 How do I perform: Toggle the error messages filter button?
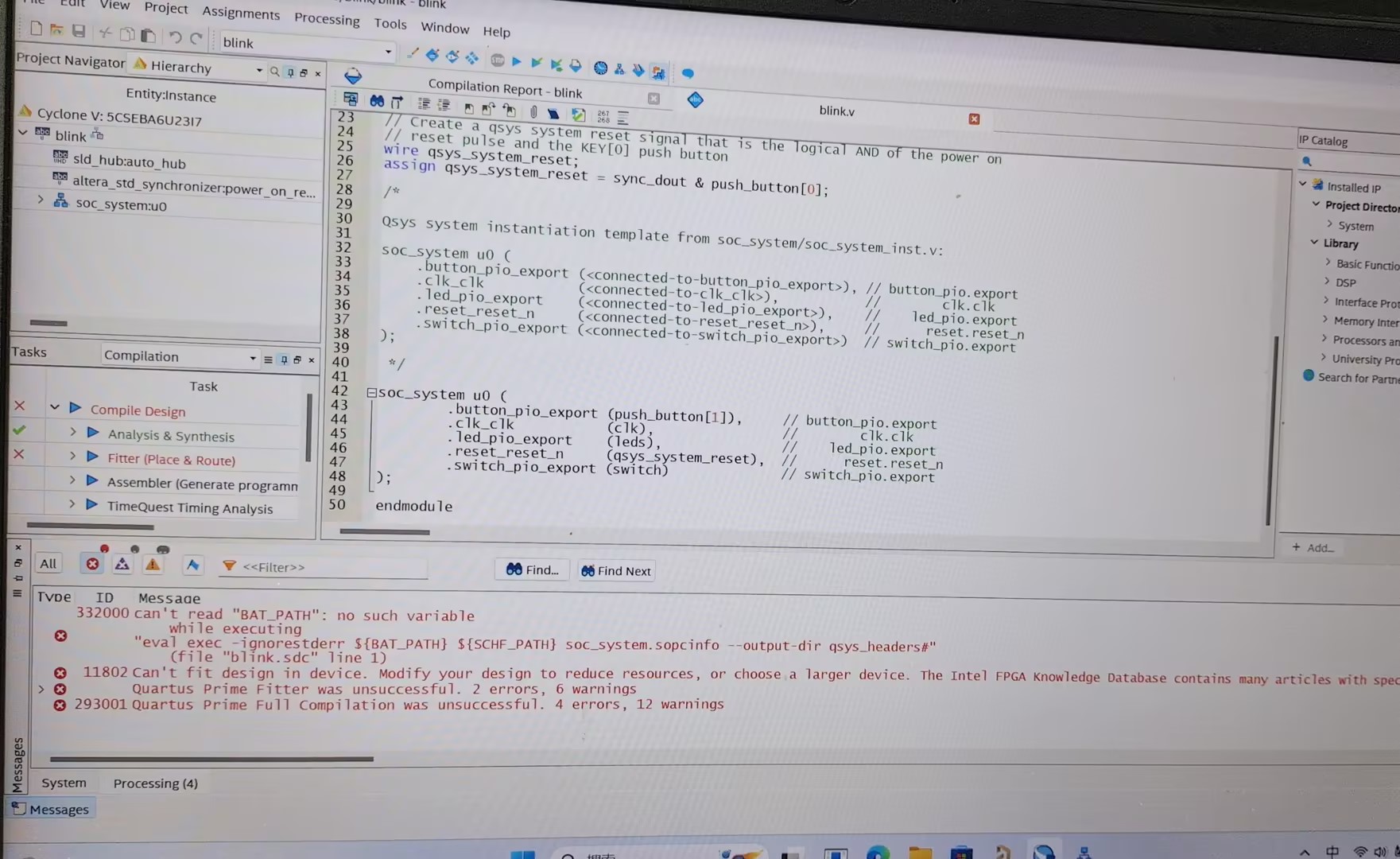pos(92,564)
